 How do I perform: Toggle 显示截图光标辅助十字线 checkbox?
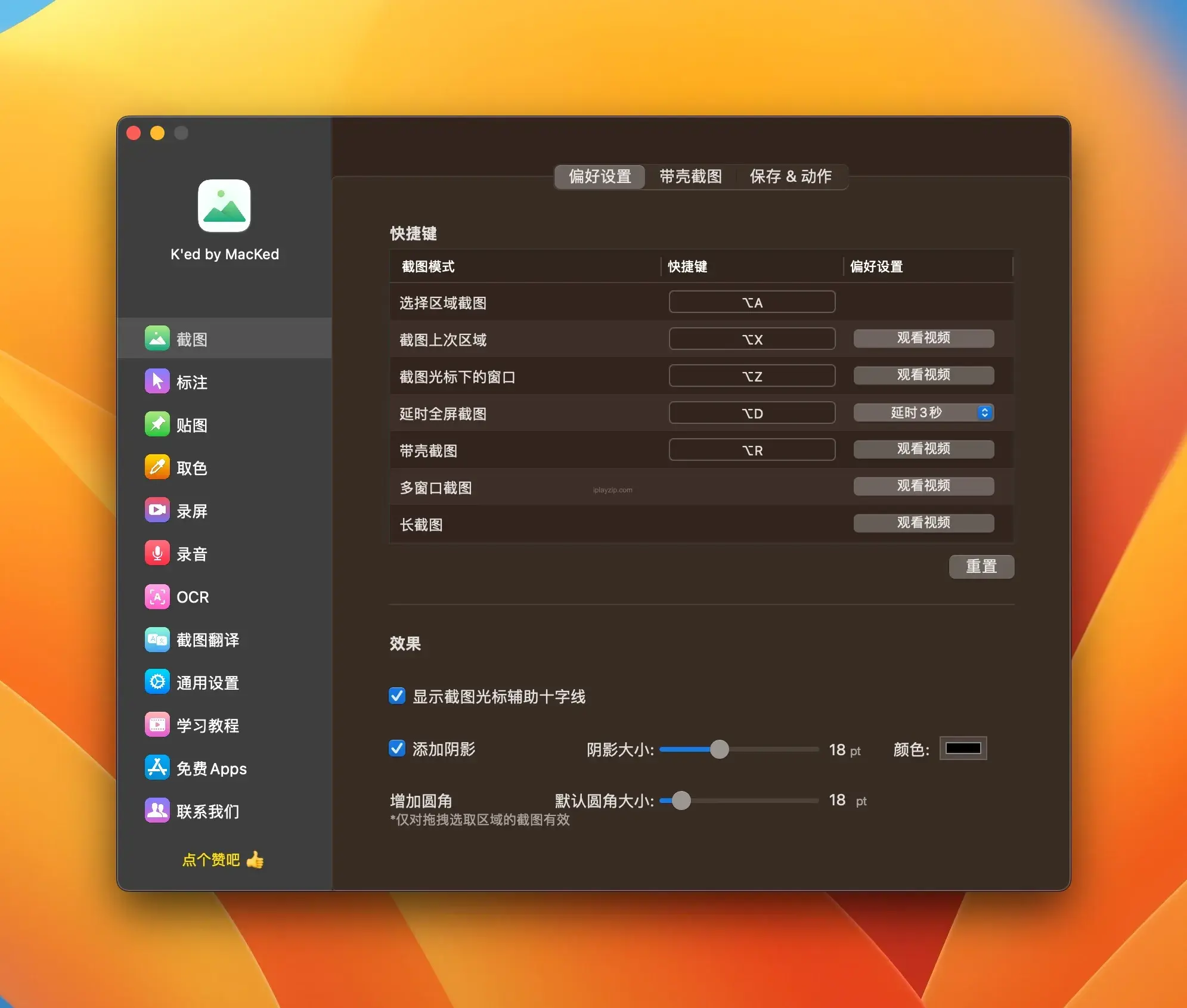click(x=397, y=696)
